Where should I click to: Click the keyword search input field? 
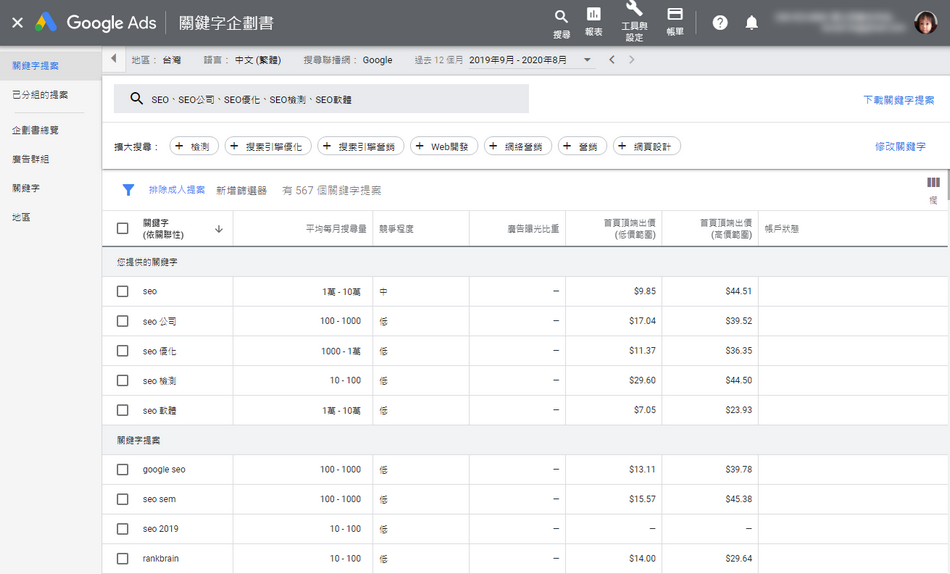321,99
